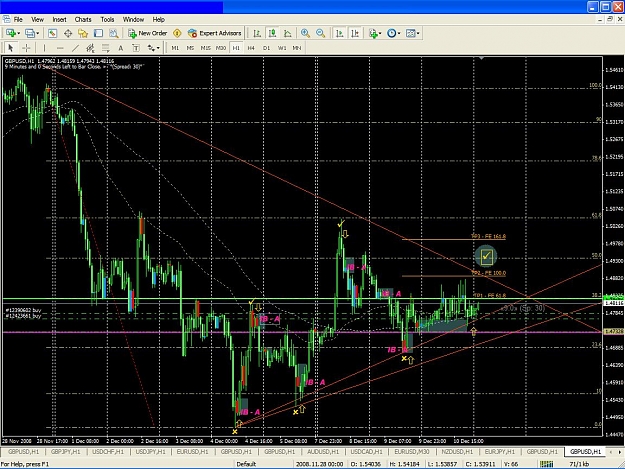The image size is (625, 469).
Task: Open the Charts menu
Action: (83, 20)
